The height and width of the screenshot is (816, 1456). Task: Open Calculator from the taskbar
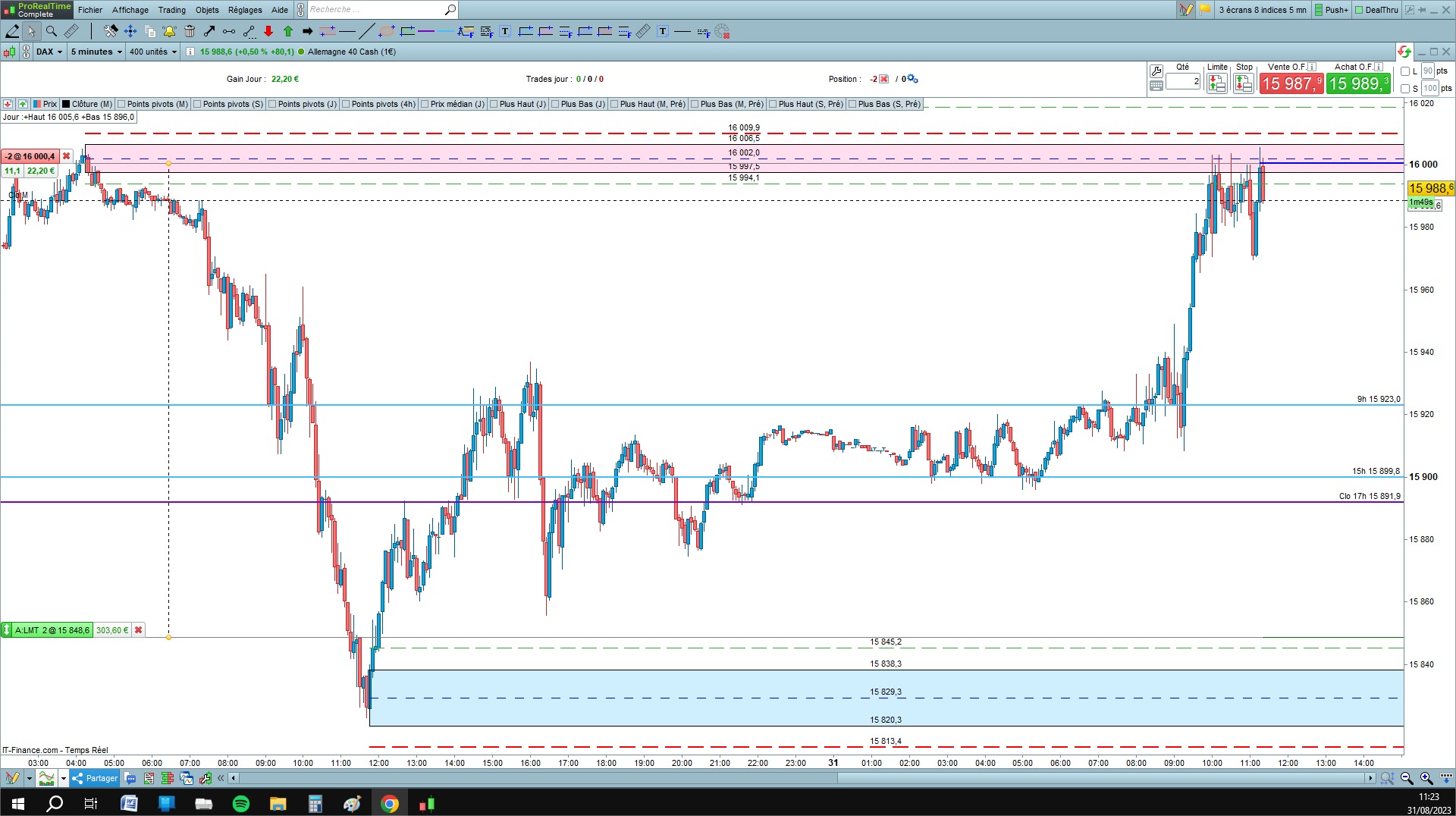point(315,804)
